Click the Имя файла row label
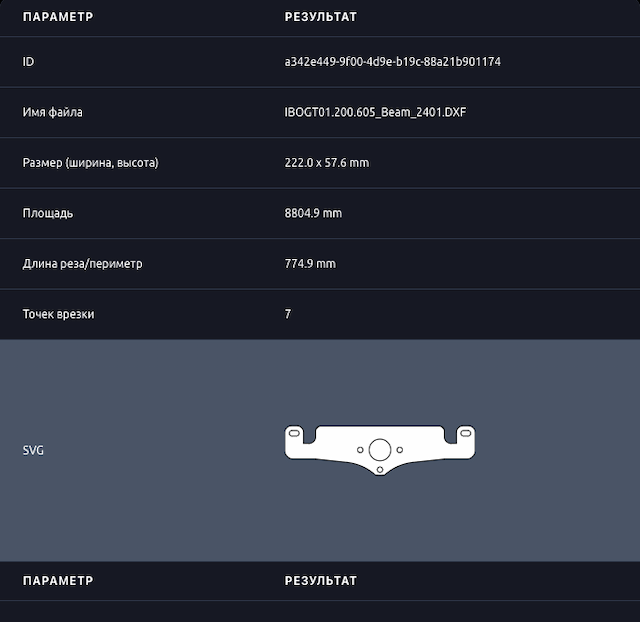 52,112
